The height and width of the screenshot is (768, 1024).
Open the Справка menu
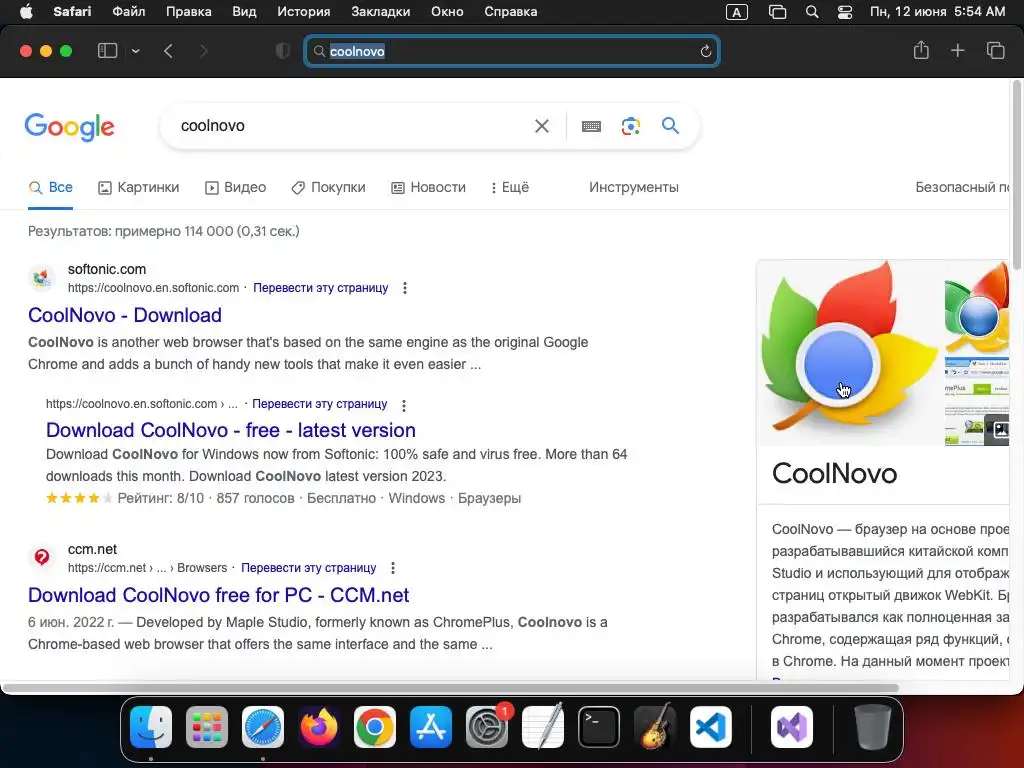point(511,12)
